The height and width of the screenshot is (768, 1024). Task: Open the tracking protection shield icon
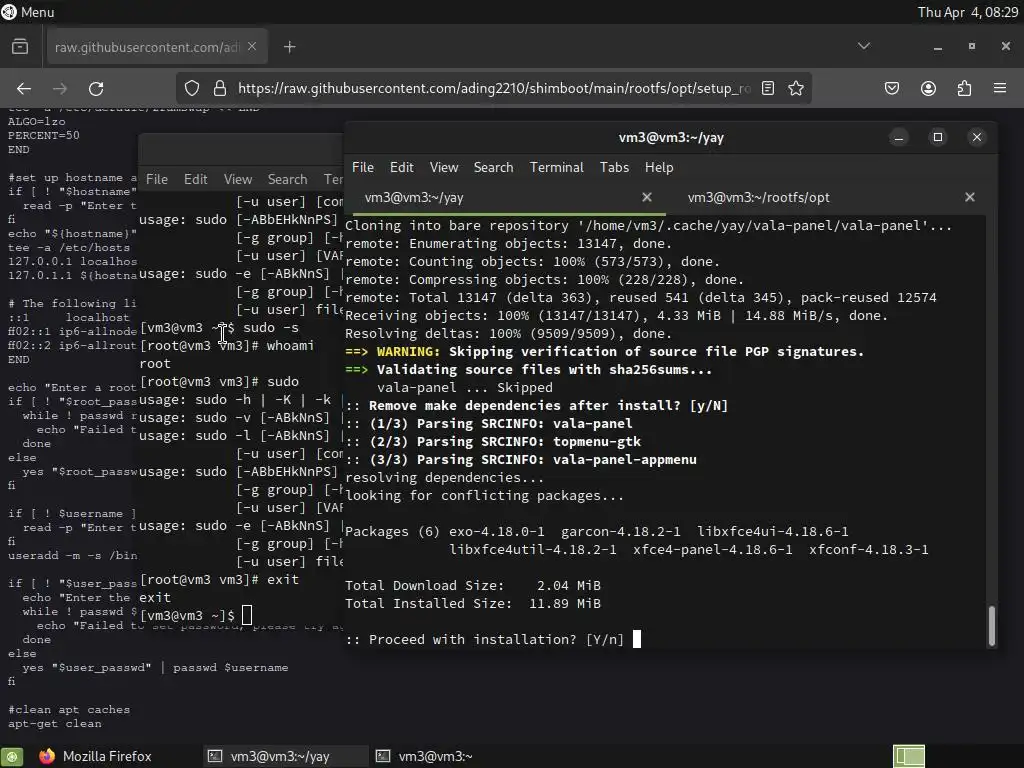[191, 88]
